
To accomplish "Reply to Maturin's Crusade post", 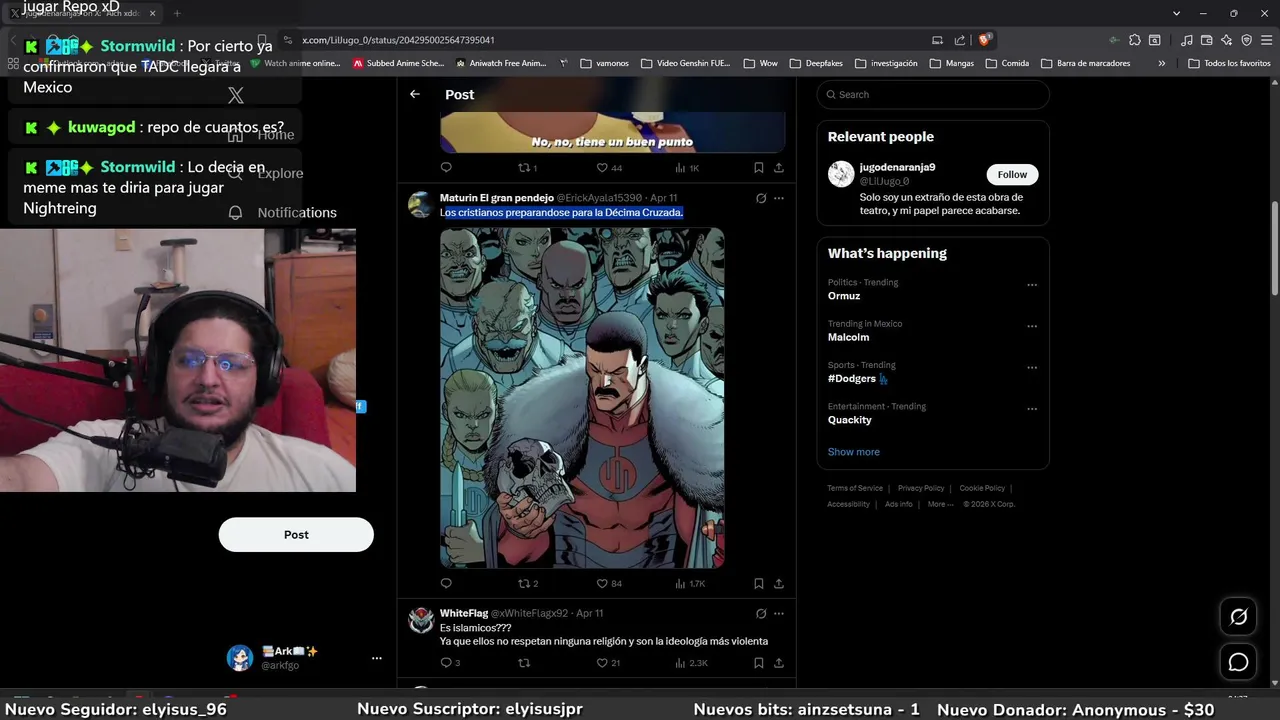I will (x=446, y=583).
